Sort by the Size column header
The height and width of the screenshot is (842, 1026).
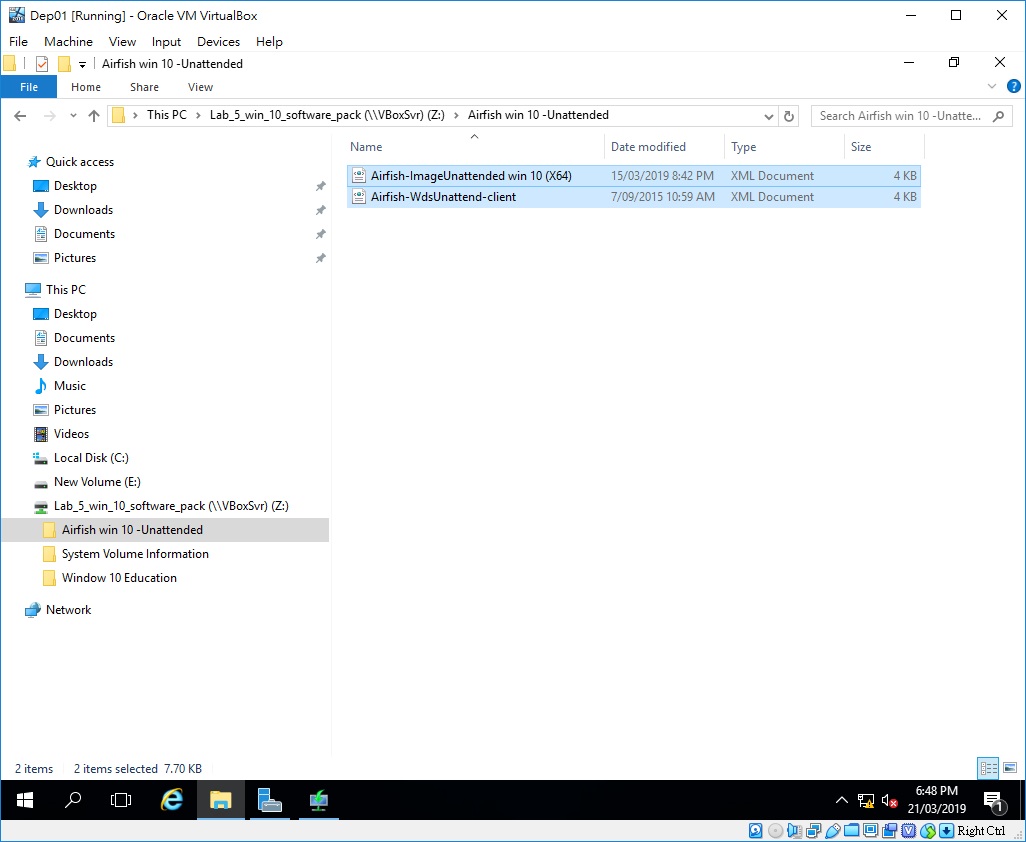tap(884, 147)
